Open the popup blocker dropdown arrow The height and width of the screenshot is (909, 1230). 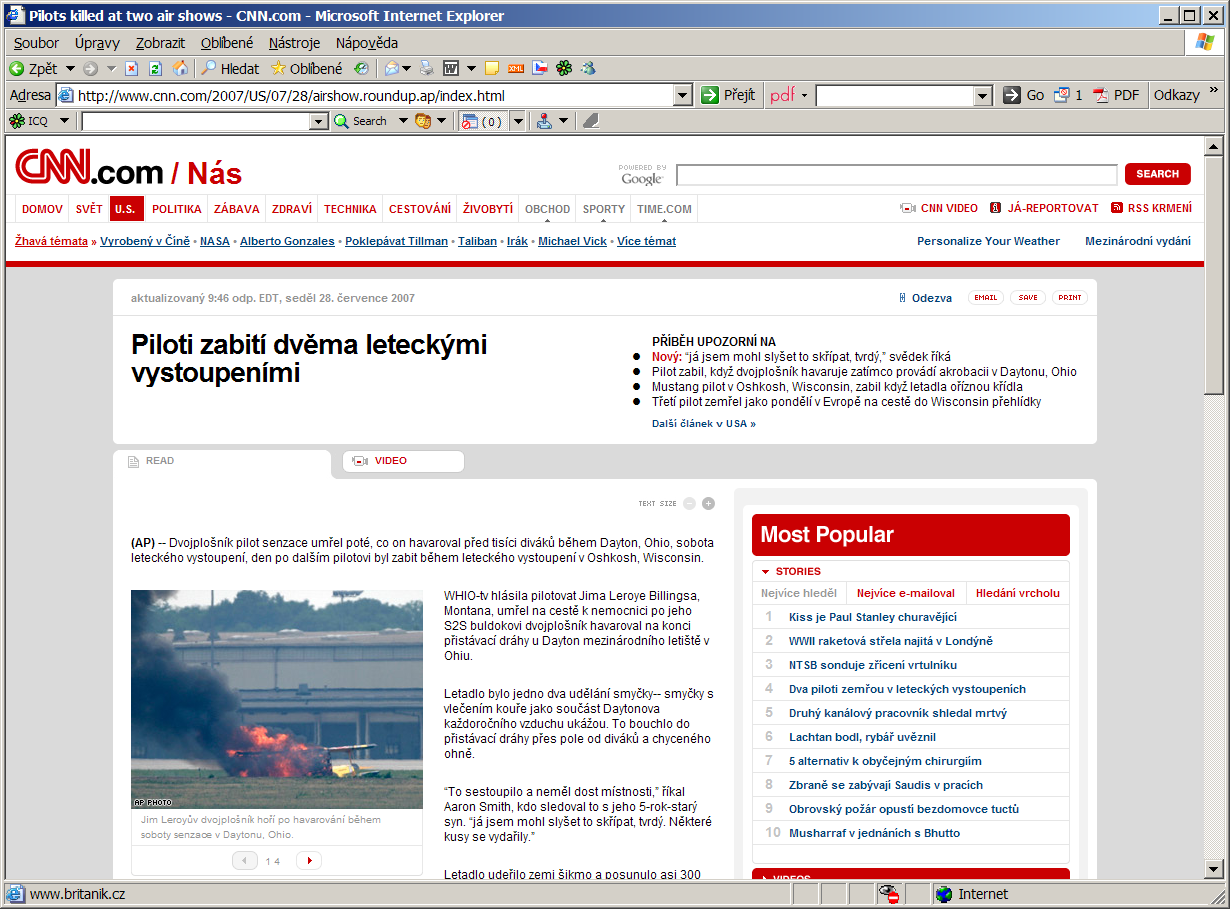click(x=518, y=121)
